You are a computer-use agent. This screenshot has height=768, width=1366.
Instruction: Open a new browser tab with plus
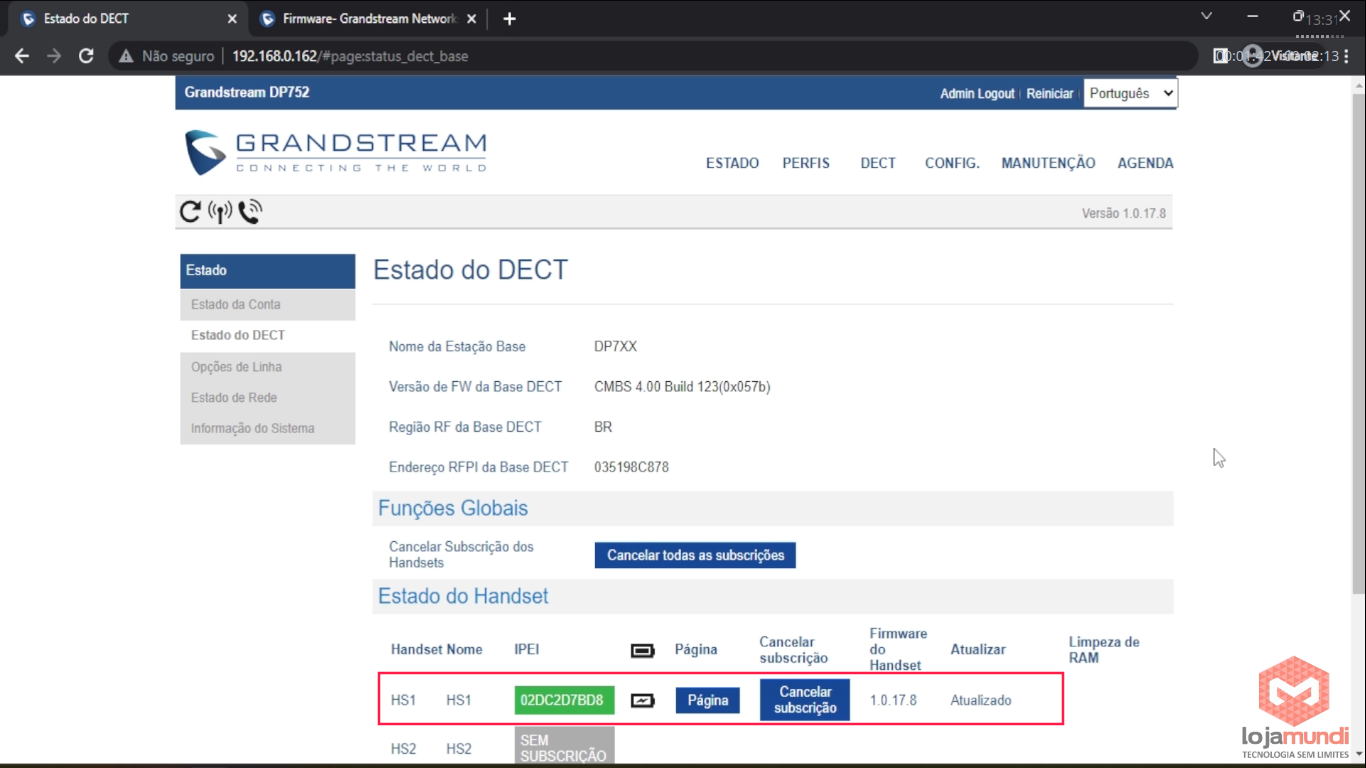point(509,18)
